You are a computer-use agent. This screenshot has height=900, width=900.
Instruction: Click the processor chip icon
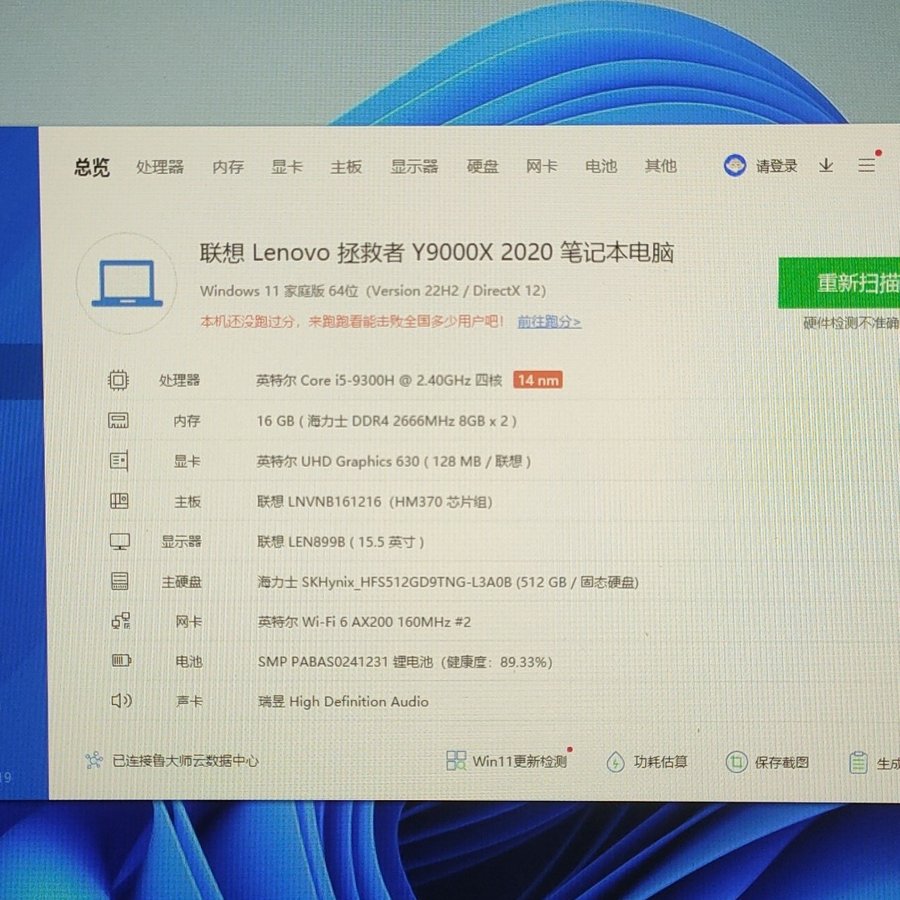[118, 380]
